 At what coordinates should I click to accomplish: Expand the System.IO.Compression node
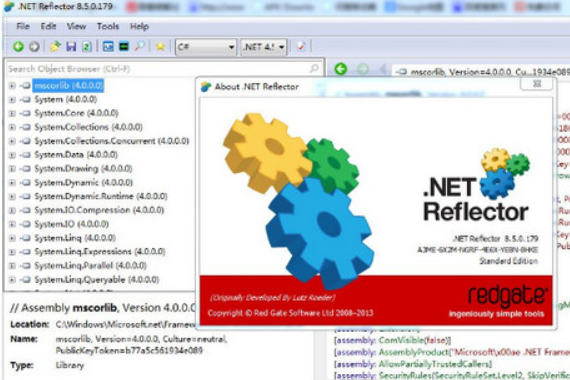pyautogui.click(x=12, y=211)
